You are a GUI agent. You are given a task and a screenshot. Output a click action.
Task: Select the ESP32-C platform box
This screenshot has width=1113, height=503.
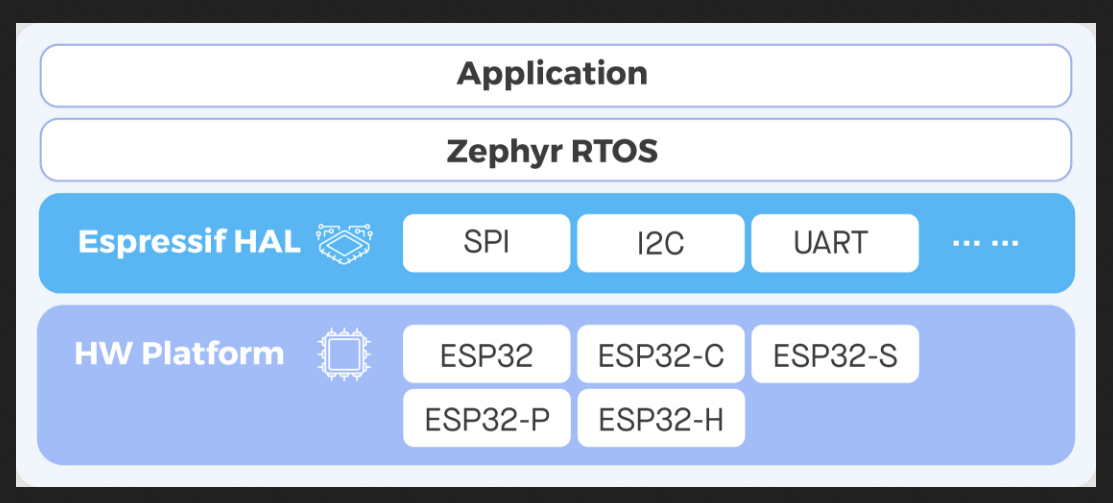[x=660, y=354]
